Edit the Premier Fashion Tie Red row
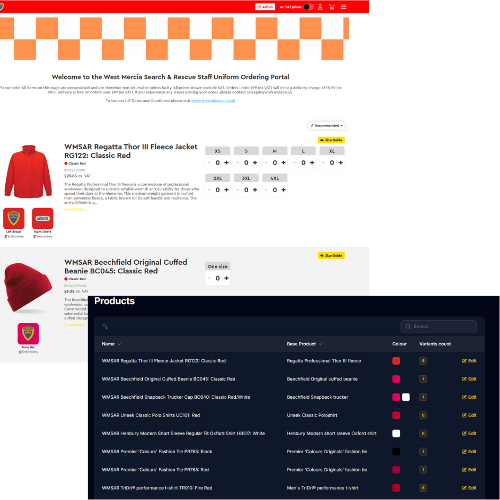The image size is (500, 500). (x=469, y=470)
